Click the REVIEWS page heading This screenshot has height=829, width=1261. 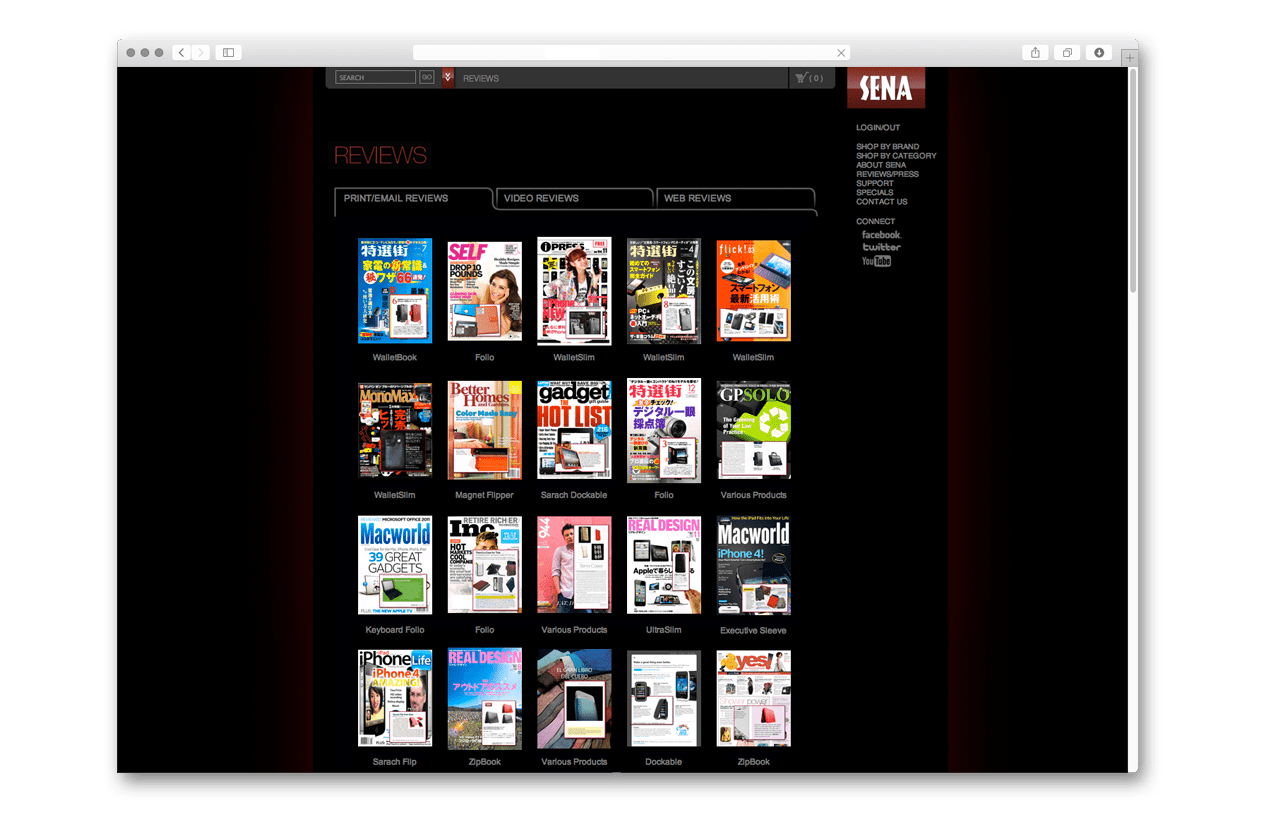(380, 156)
